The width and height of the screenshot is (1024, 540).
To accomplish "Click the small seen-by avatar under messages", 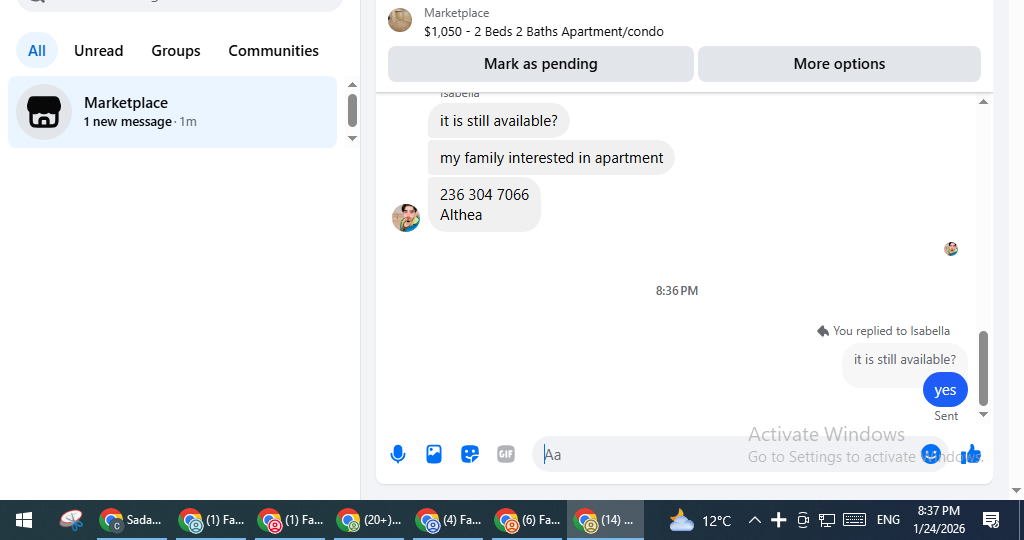I will (x=951, y=249).
